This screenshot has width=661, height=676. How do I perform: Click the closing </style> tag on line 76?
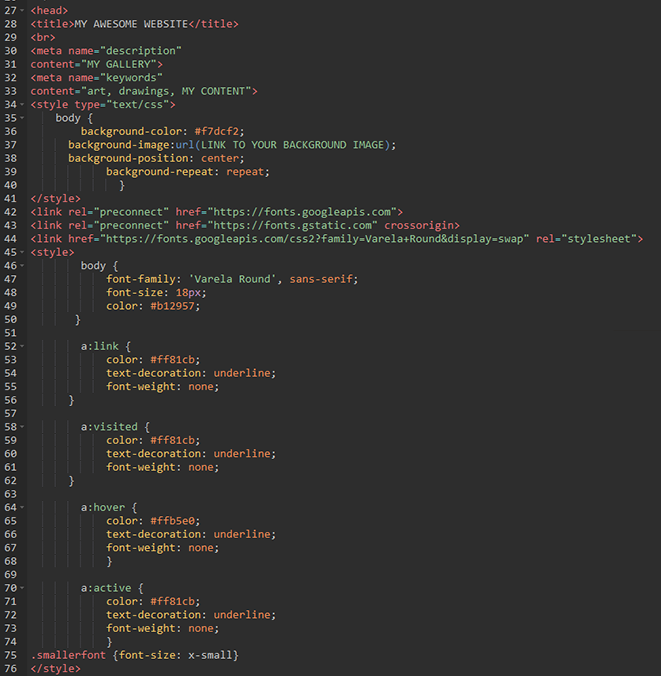(x=55, y=669)
